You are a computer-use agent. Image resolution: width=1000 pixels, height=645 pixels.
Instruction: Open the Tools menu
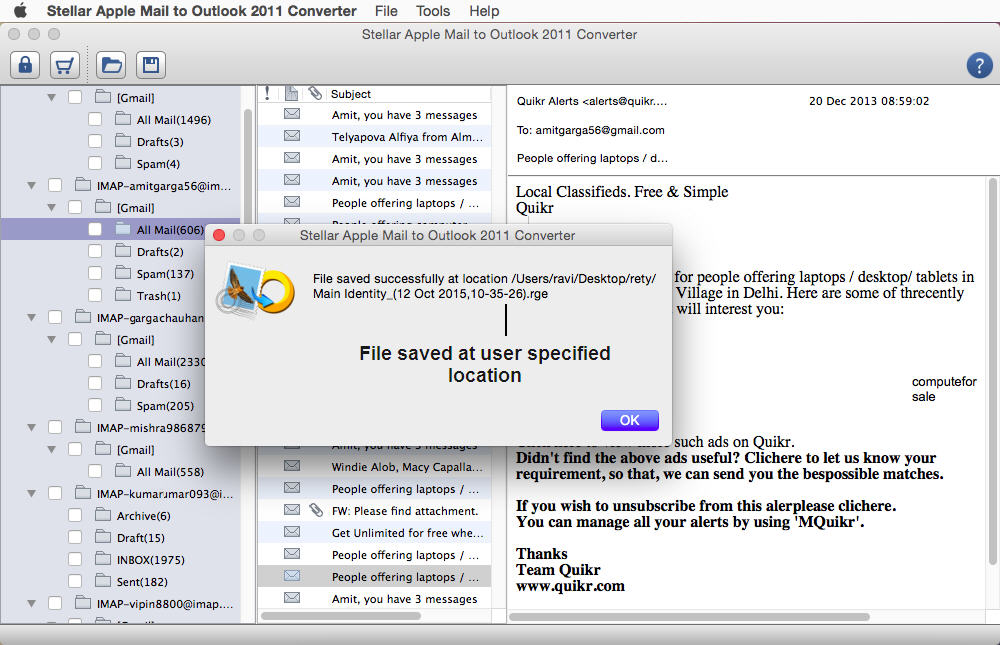pyautogui.click(x=433, y=11)
